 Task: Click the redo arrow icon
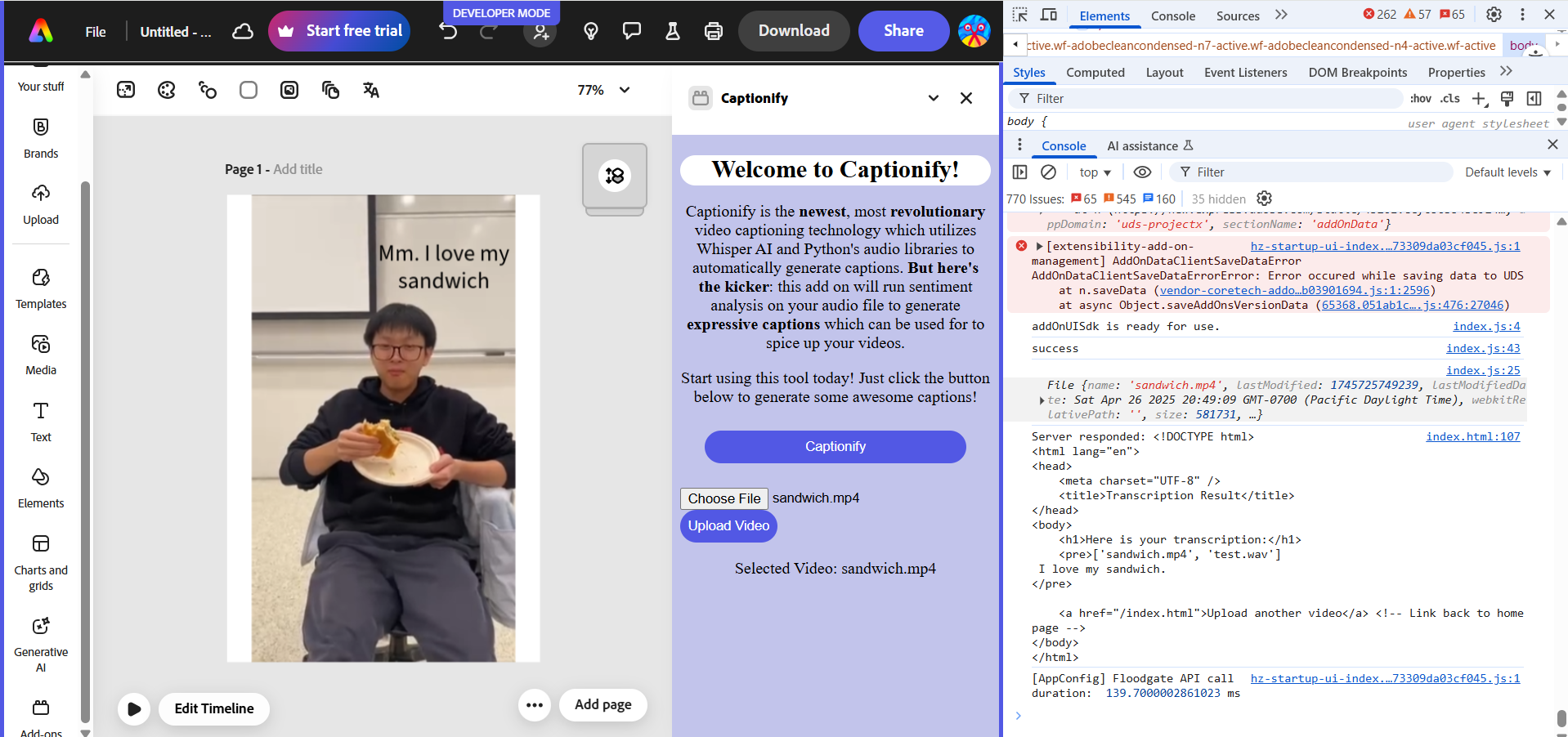pyautogui.click(x=489, y=31)
